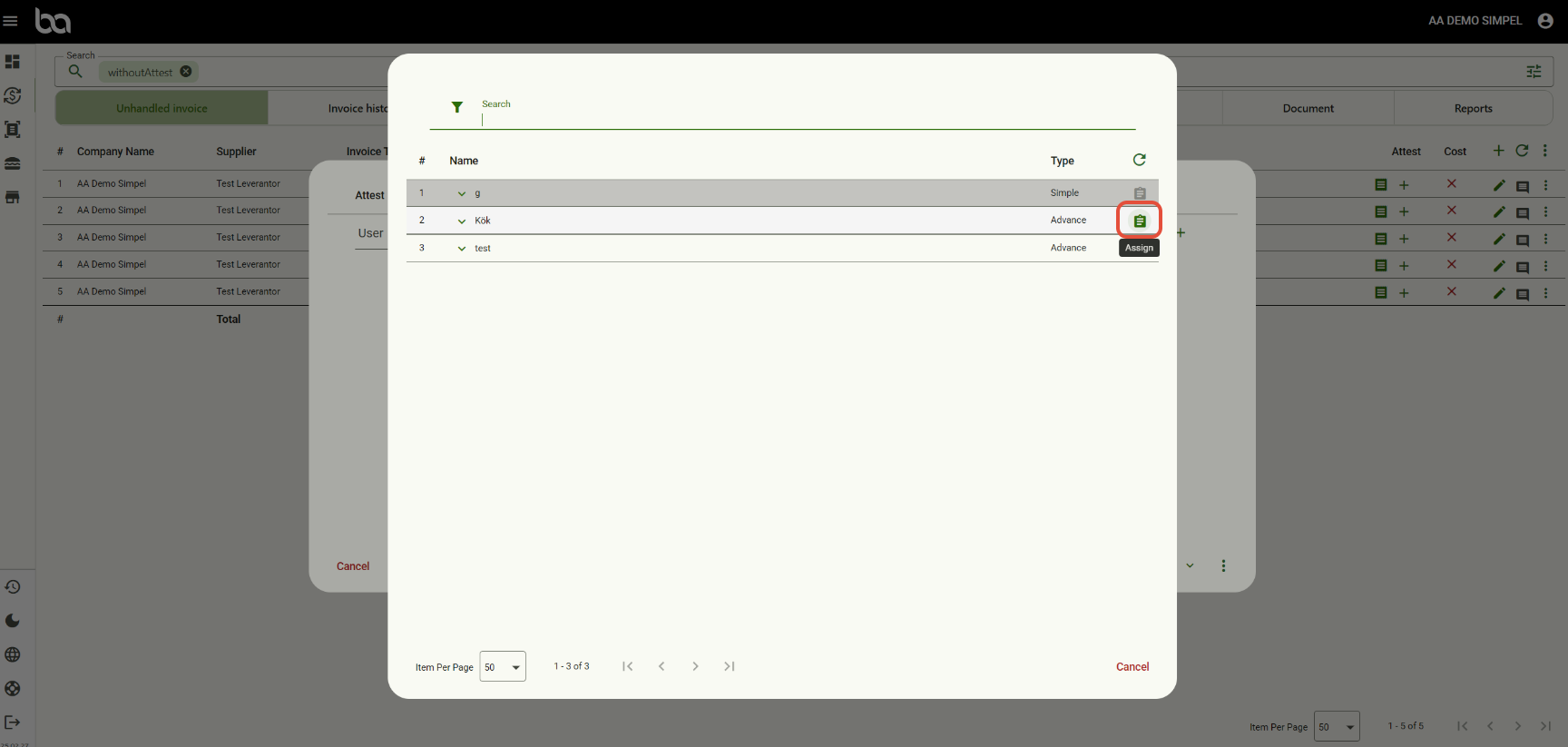Open the language globe icon in the sidebar
Image resolution: width=1568 pixels, height=747 pixels.
13,654
